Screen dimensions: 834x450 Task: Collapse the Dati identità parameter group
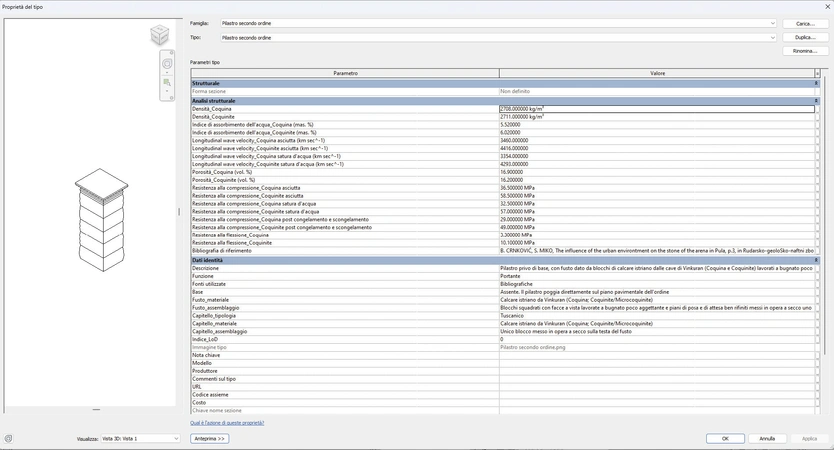coord(816,261)
